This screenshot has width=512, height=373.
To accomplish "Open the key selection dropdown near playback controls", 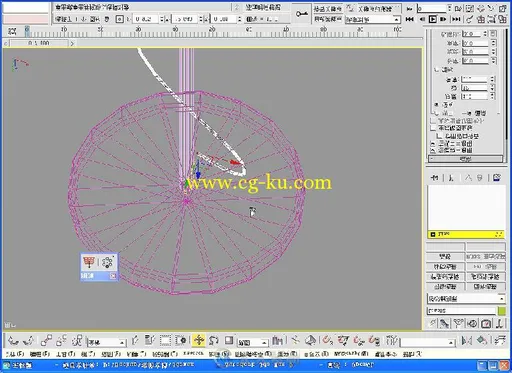I will [373, 19].
